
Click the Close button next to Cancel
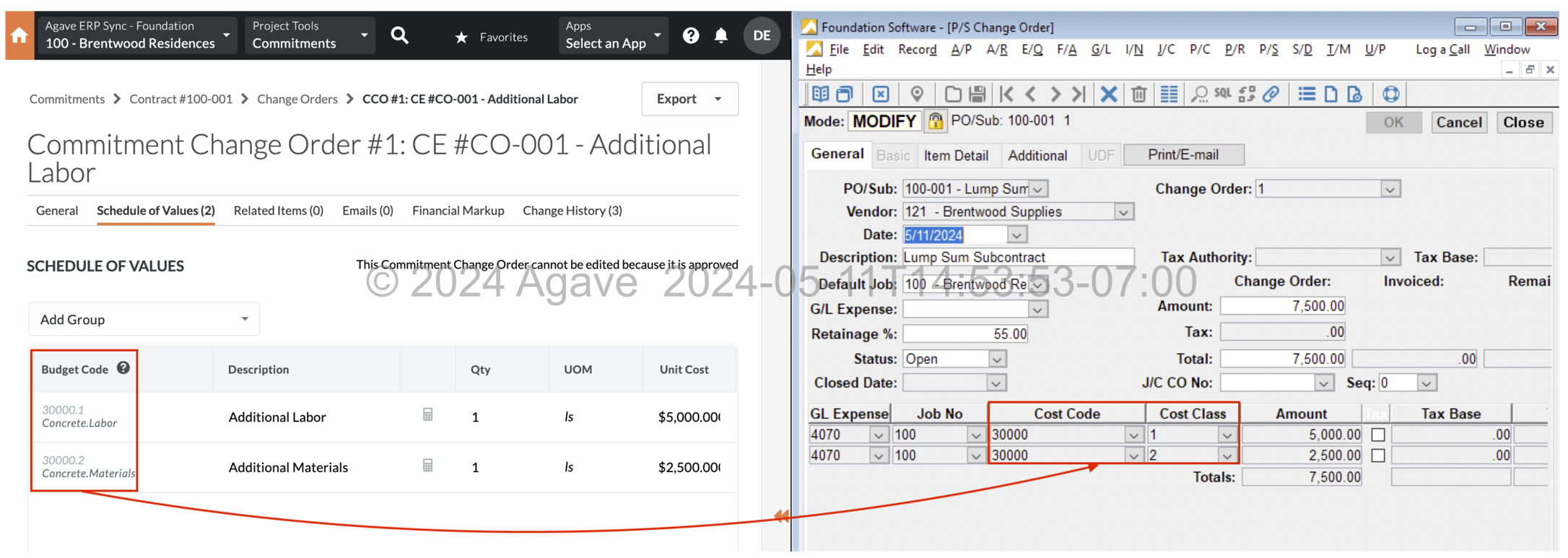coord(1523,122)
